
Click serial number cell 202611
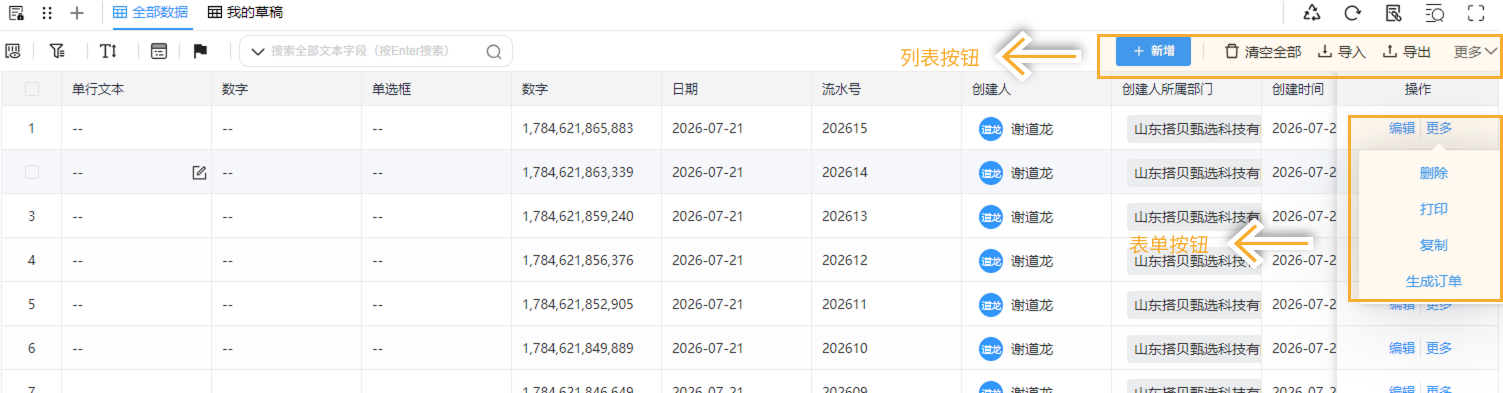844,304
